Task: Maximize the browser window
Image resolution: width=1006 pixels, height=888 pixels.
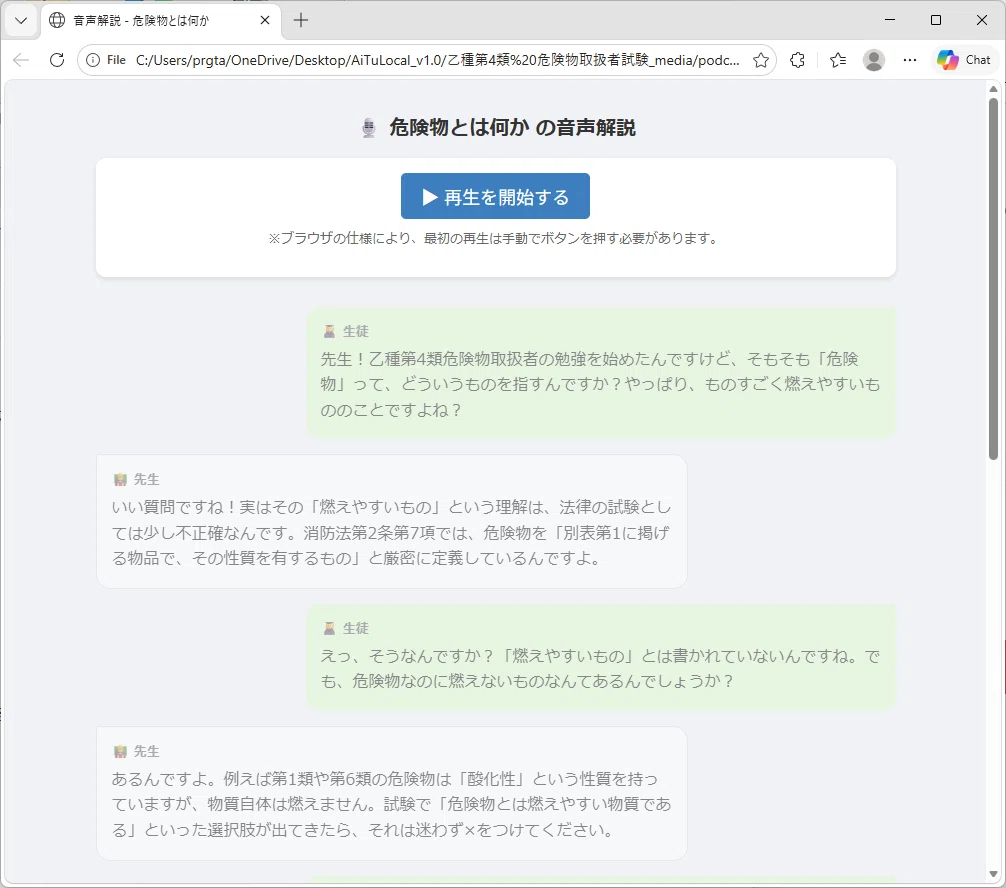Action: pos(936,20)
